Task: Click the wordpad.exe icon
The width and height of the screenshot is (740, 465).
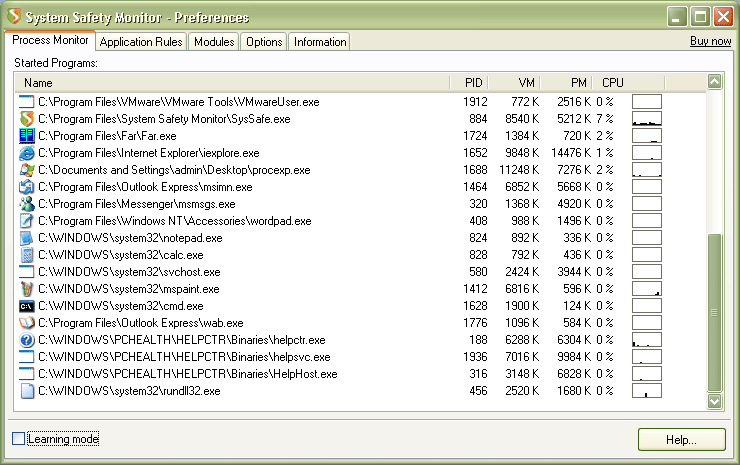Action: (26, 220)
